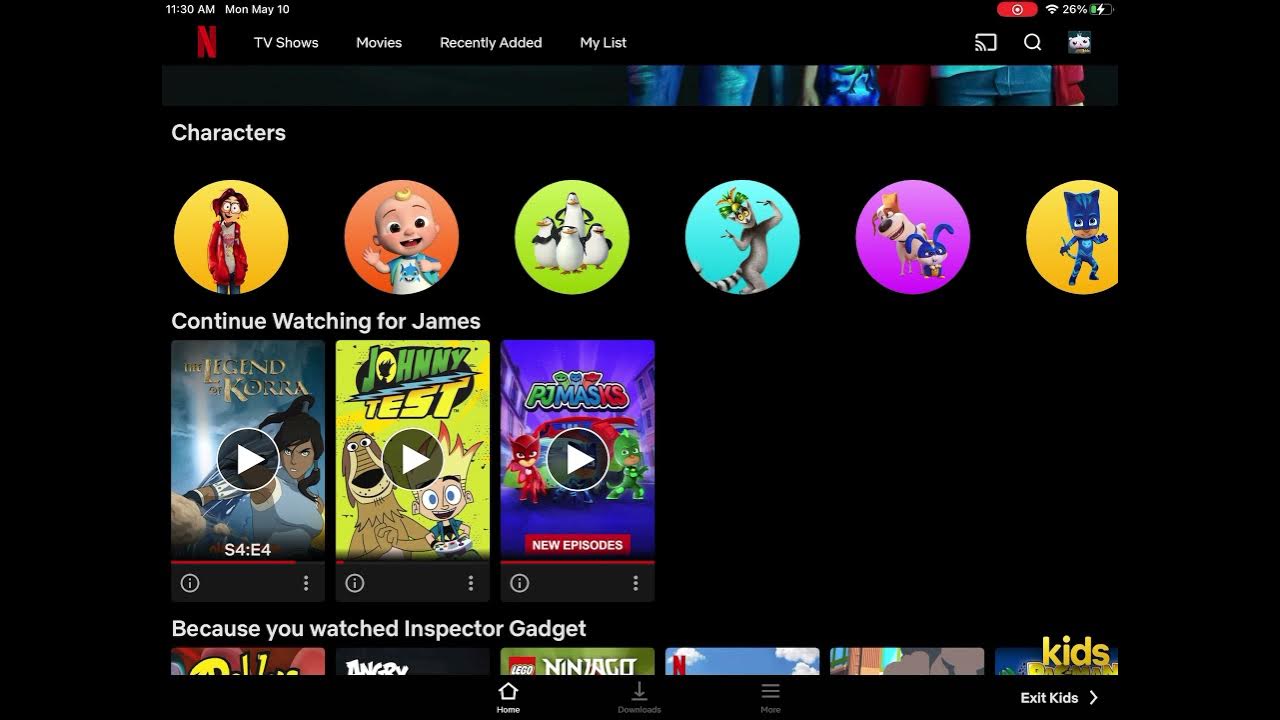Show info for PJ Masks
The height and width of the screenshot is (720, 1280).
point(520,583)
